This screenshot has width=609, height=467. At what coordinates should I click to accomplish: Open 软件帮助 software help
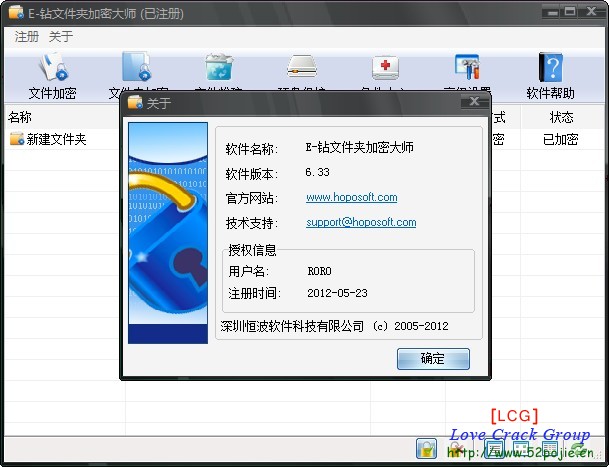550,77
